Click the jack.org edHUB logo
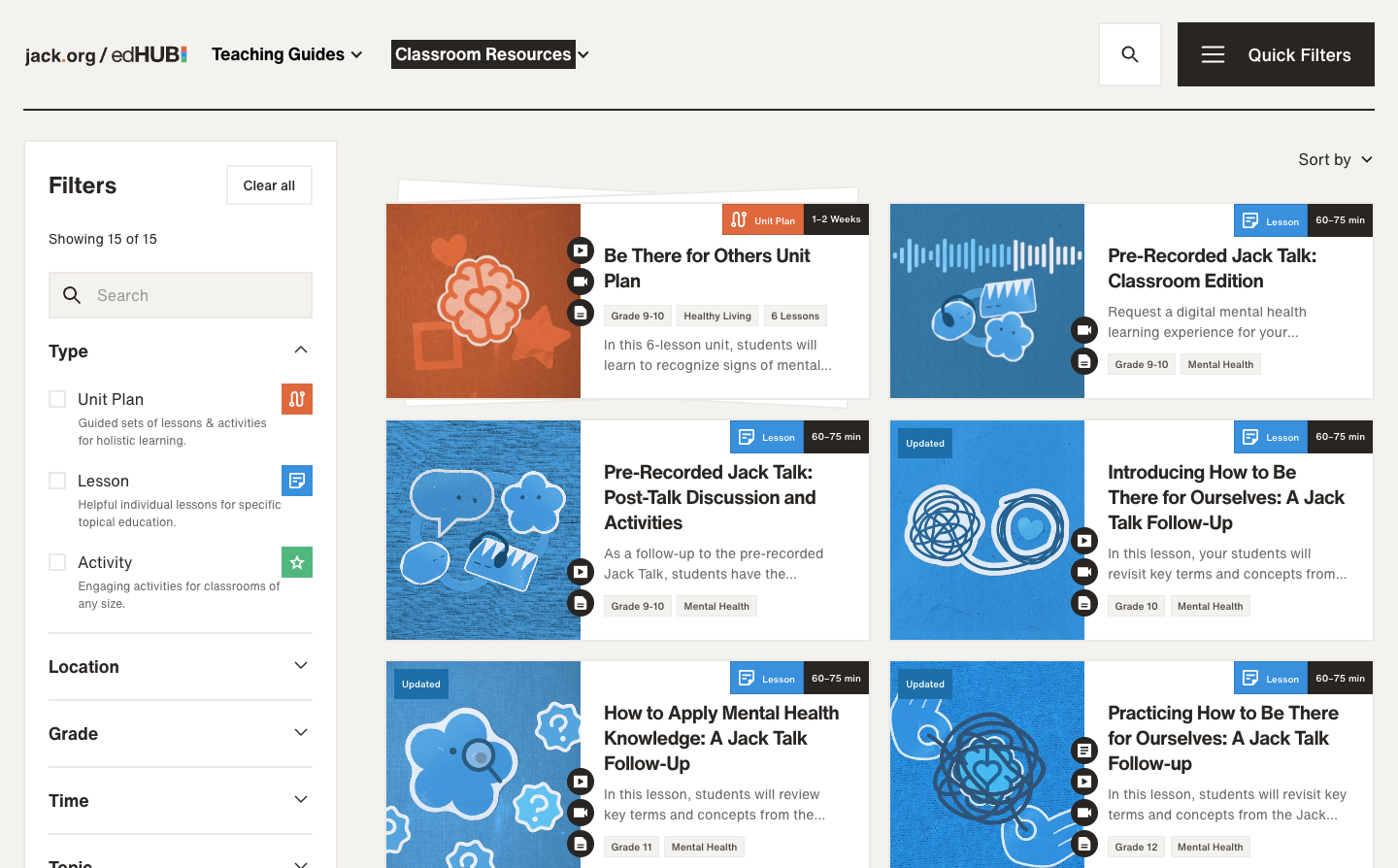 [x=106, y=55]
